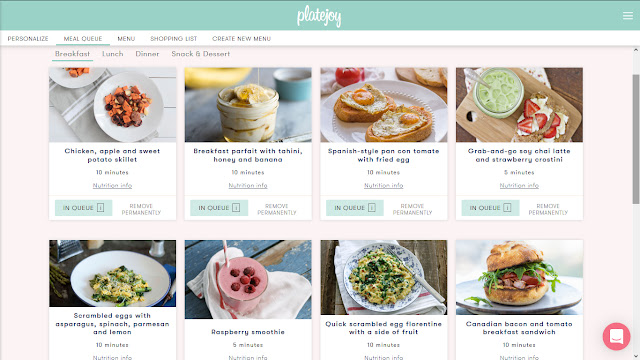Click info icon on chicken skillet queue button
The image size is (640, 360).
tap(100, 208)
